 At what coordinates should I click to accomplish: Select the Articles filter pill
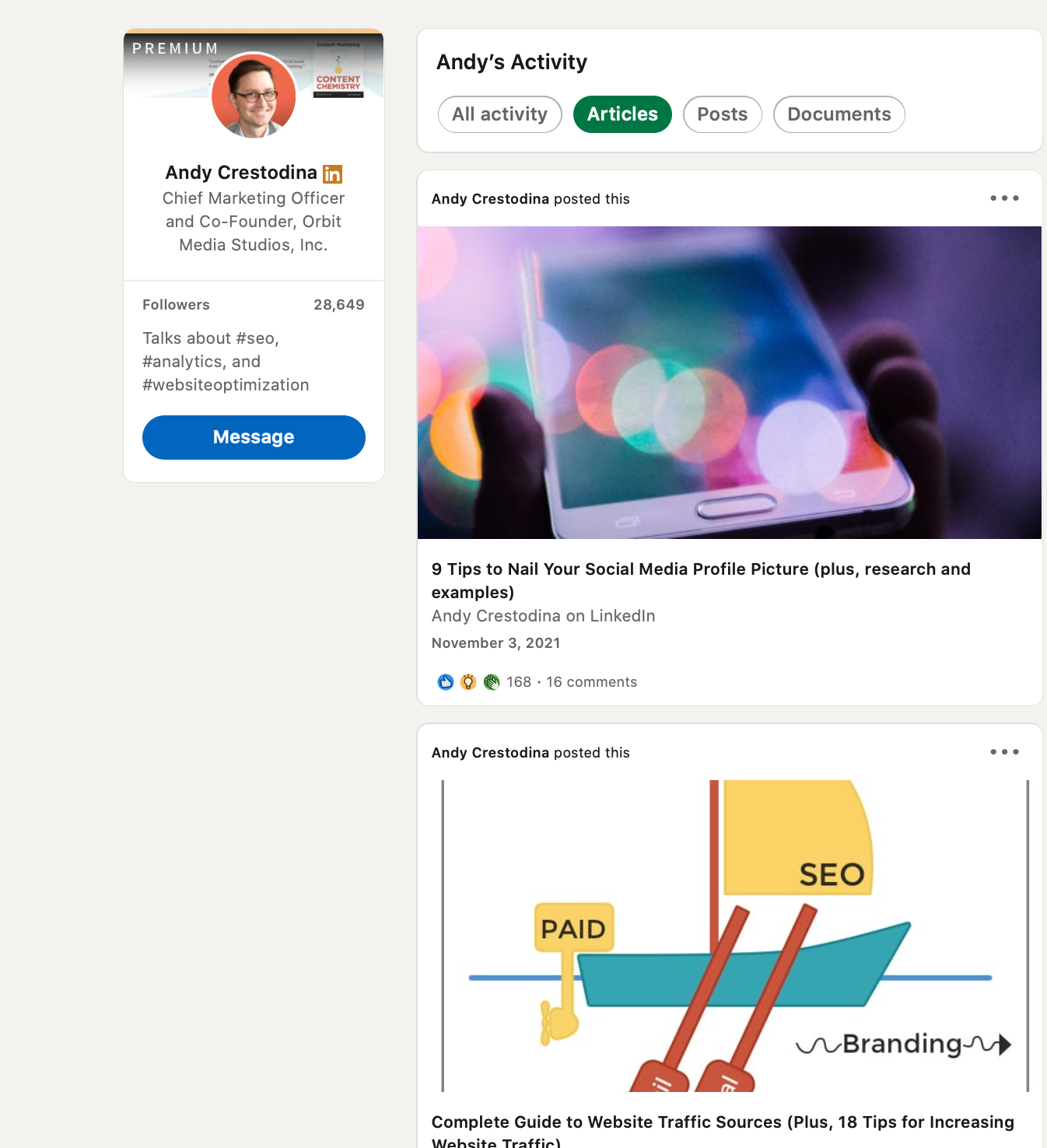point(622,114)
